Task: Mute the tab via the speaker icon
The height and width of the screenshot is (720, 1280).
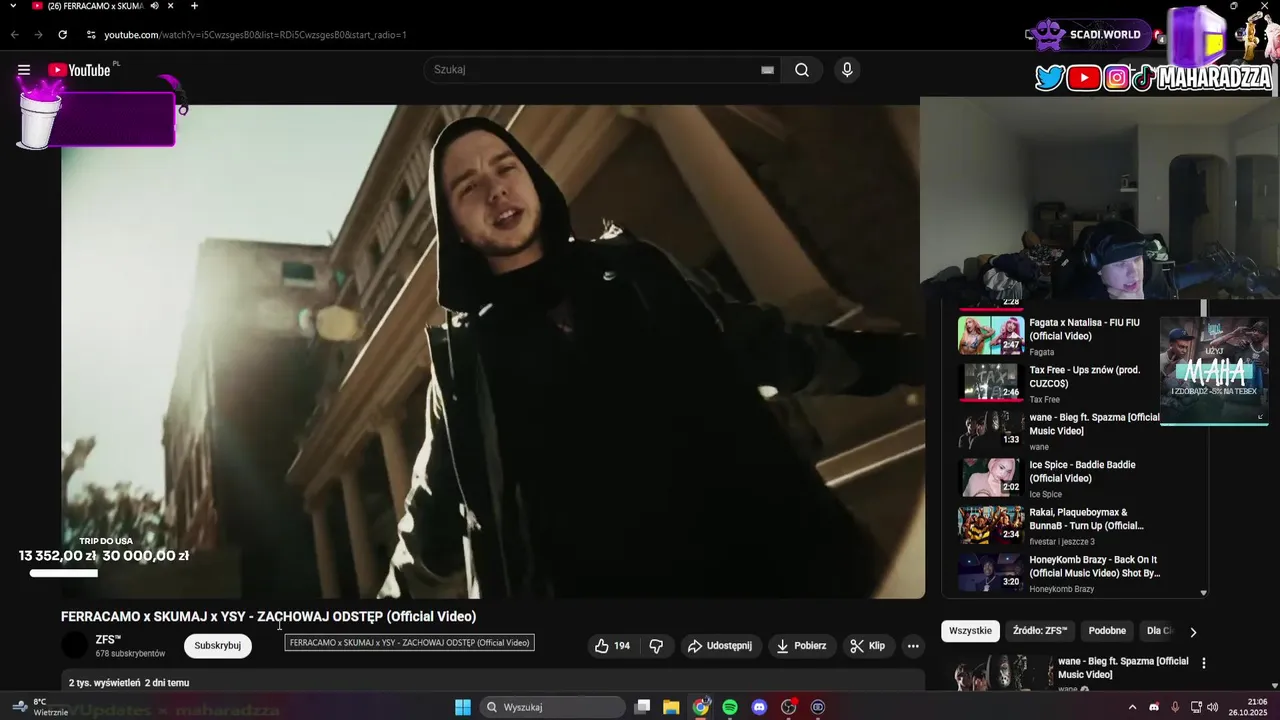Action: point(154,6)
